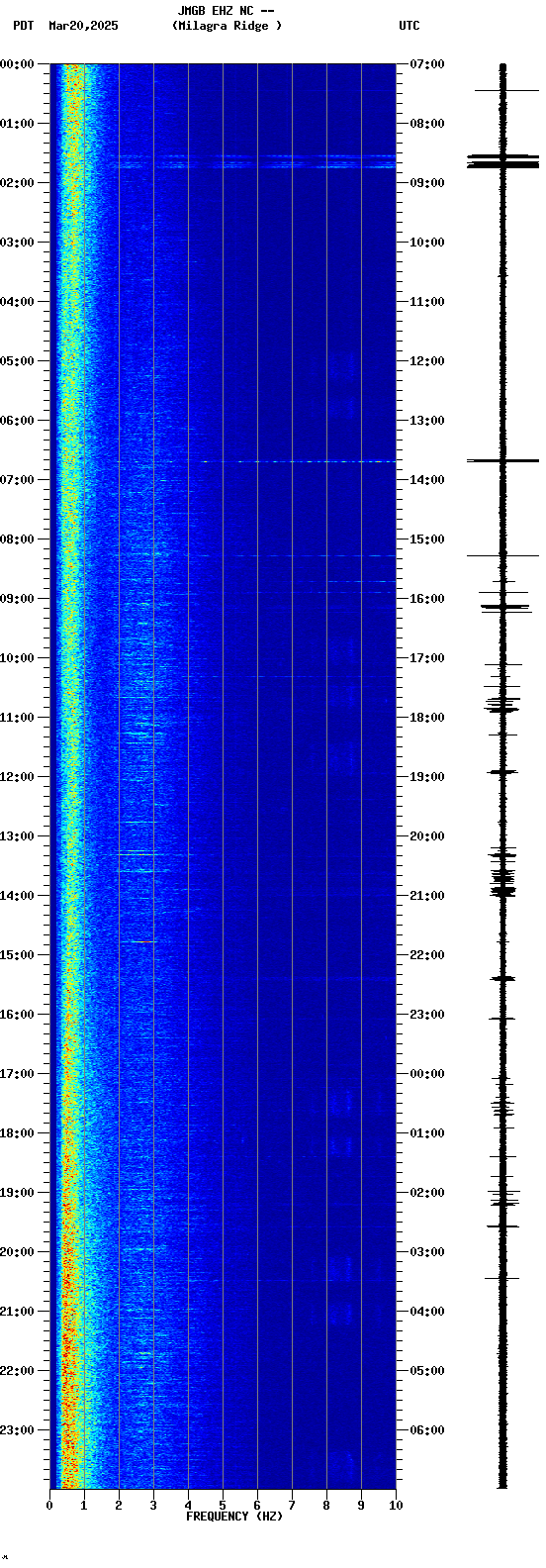Viewport: 546px width, 1568px height.
Task: Click the bright horizontal event line near 06:45 PDT
Action: pyautogui.click(x=257, y=461)
